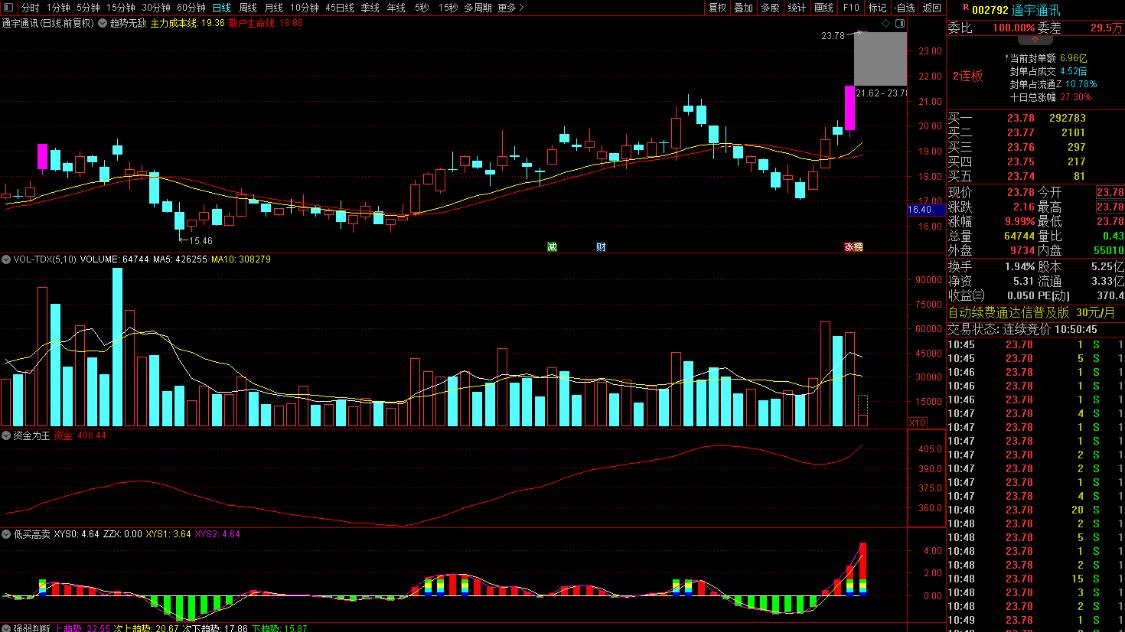
Task: Click the 买四 bid price 23.75
Action: 1020,162
